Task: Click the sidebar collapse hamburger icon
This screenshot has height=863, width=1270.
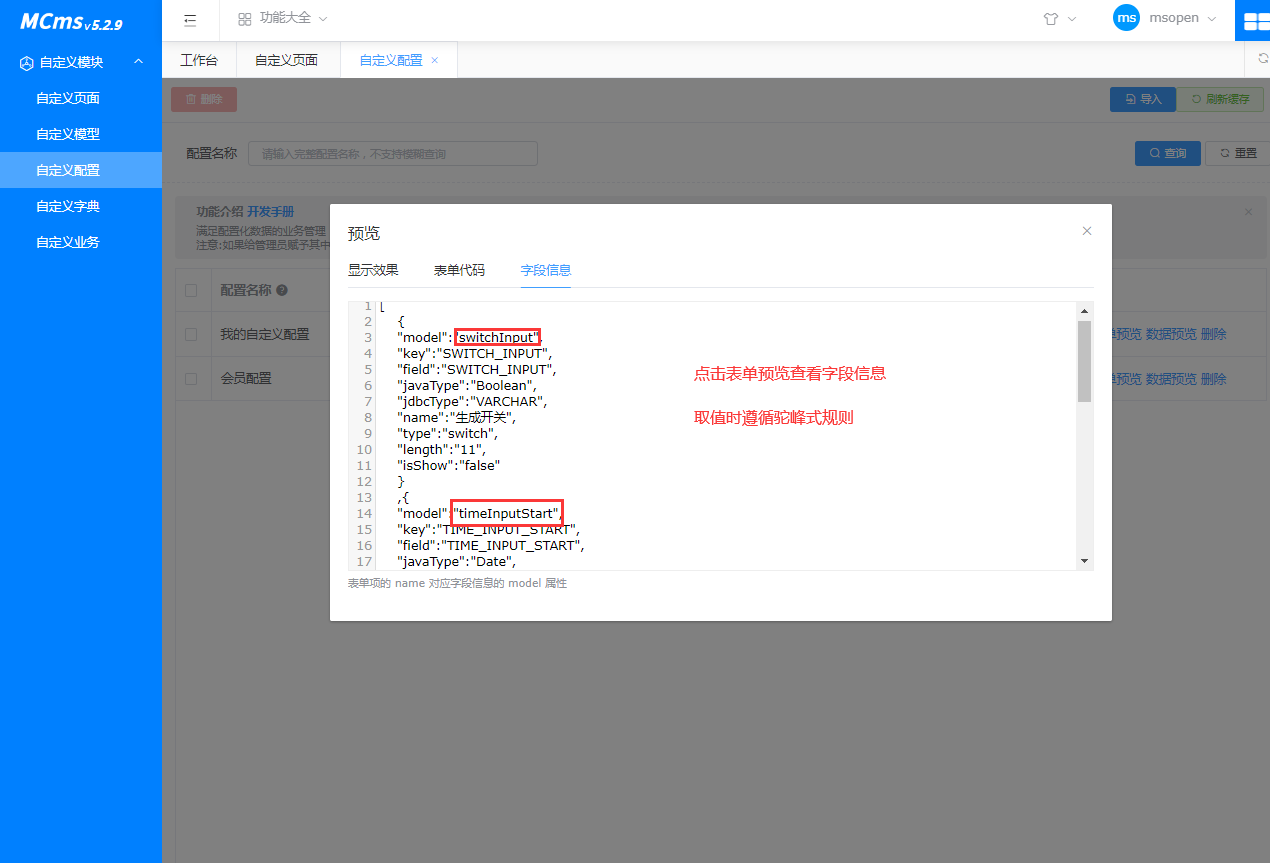Action: pos(190,19)
